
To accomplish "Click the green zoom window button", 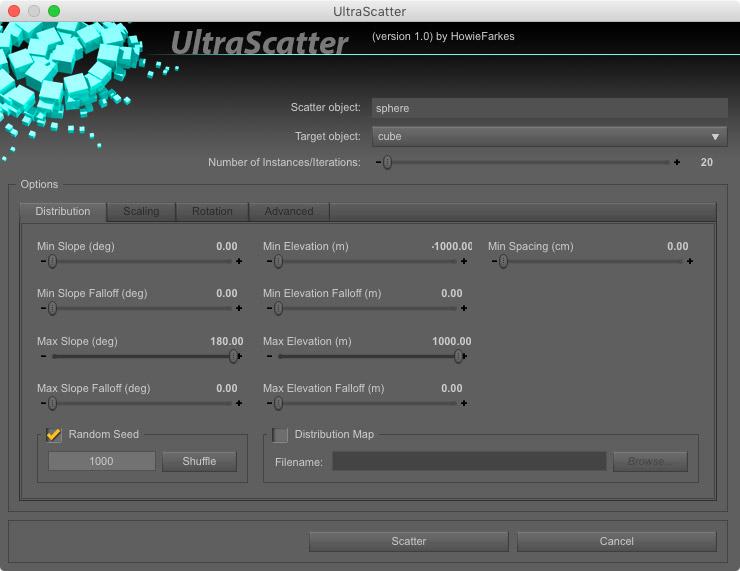I will 54,11.
